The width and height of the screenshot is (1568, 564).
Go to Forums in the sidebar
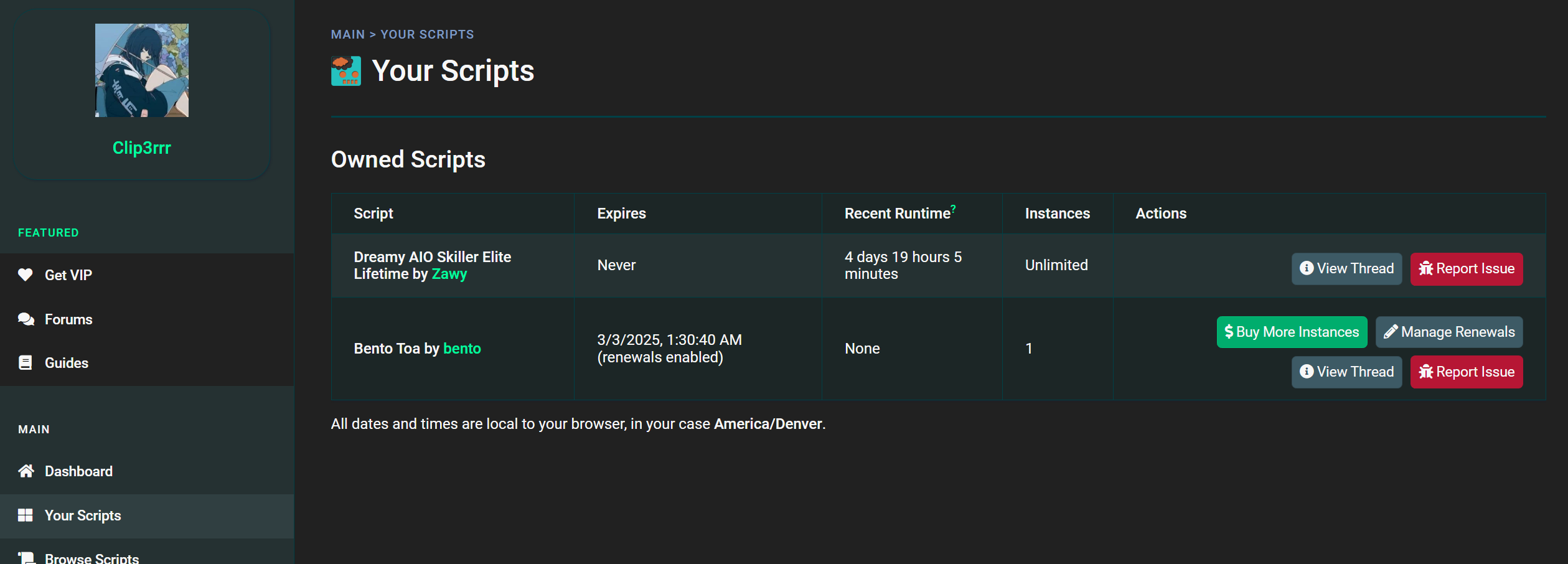click(x=147, y=319)
